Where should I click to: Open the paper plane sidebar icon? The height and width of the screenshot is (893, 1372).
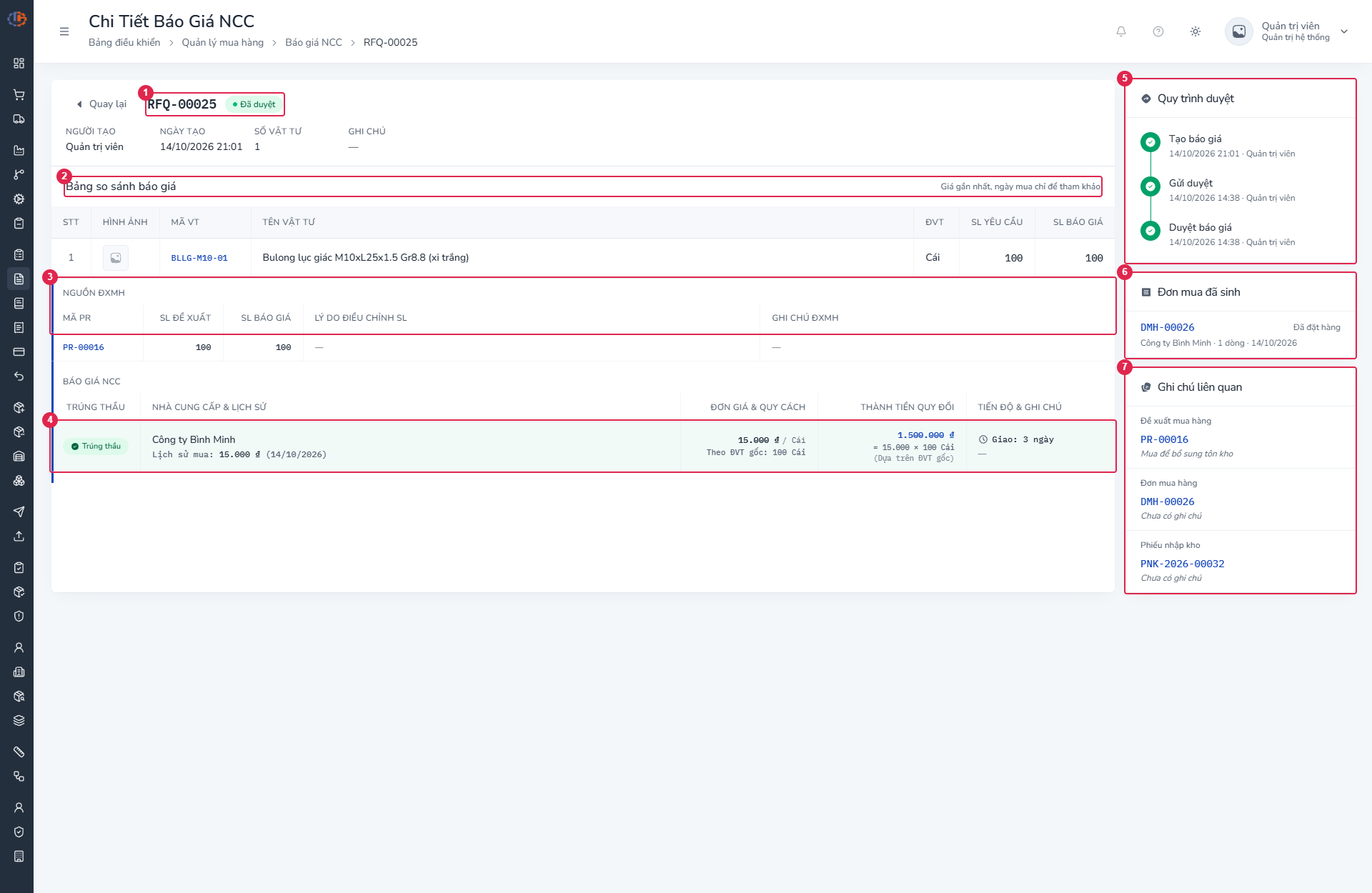19,512
